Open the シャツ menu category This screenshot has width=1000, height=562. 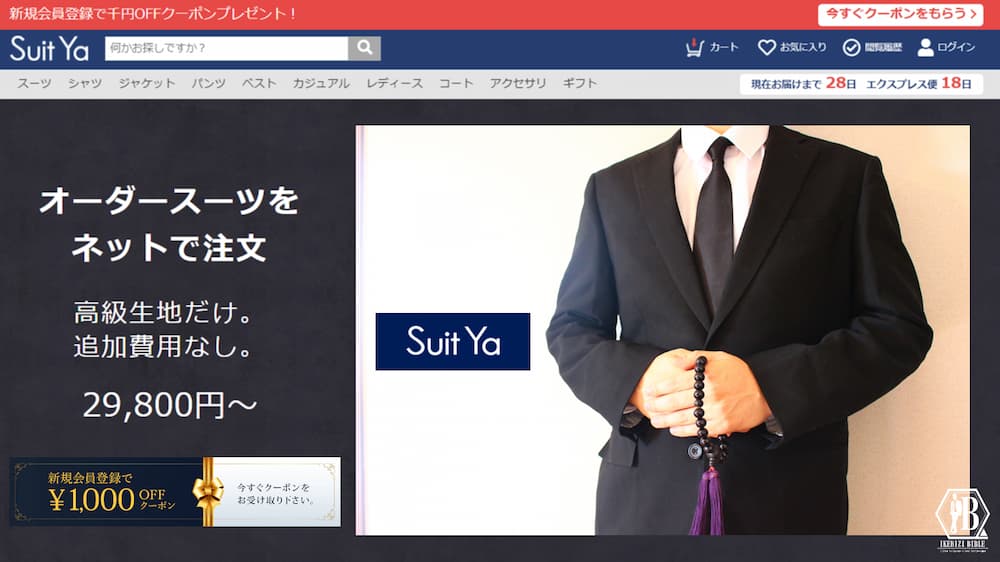pyautogui.click(x=85, y=84)
